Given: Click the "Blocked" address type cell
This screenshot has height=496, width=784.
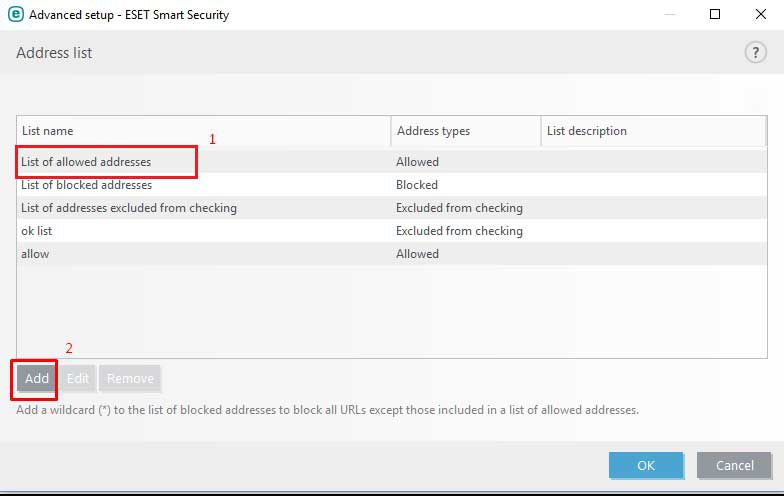Looking at the screenshot, I should 417,185.
